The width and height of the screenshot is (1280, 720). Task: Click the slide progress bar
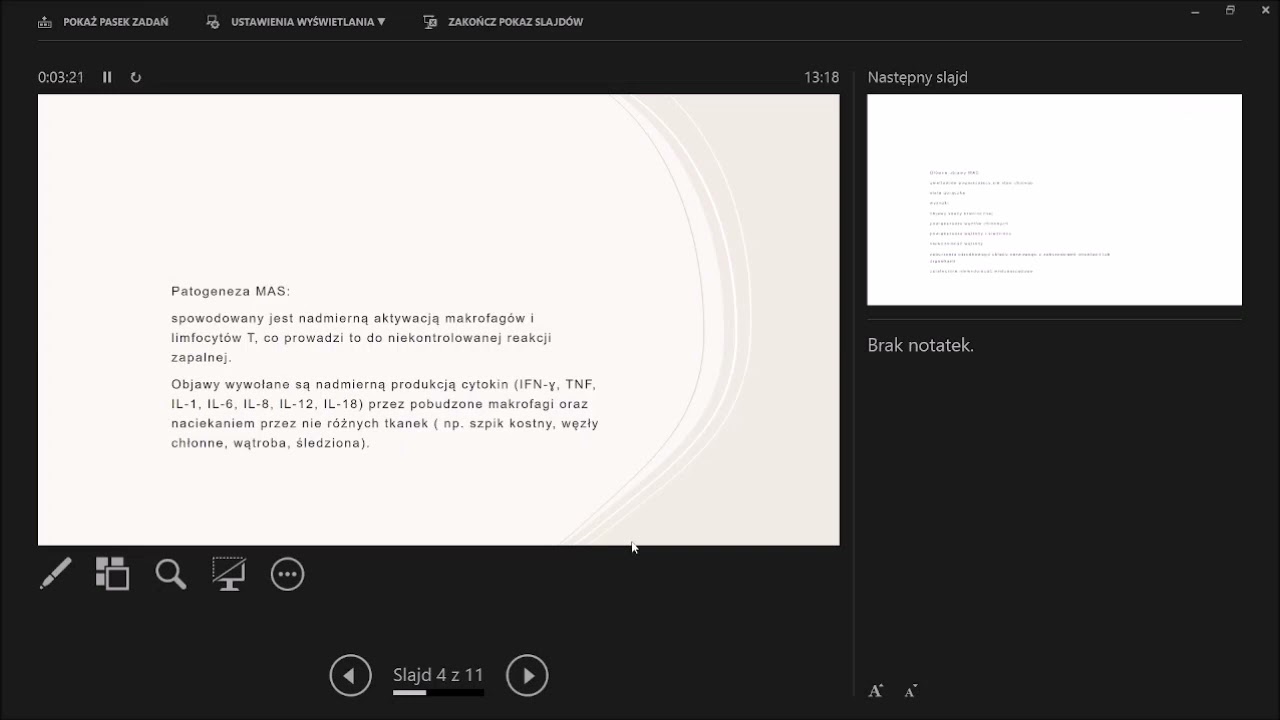[438, 692]
